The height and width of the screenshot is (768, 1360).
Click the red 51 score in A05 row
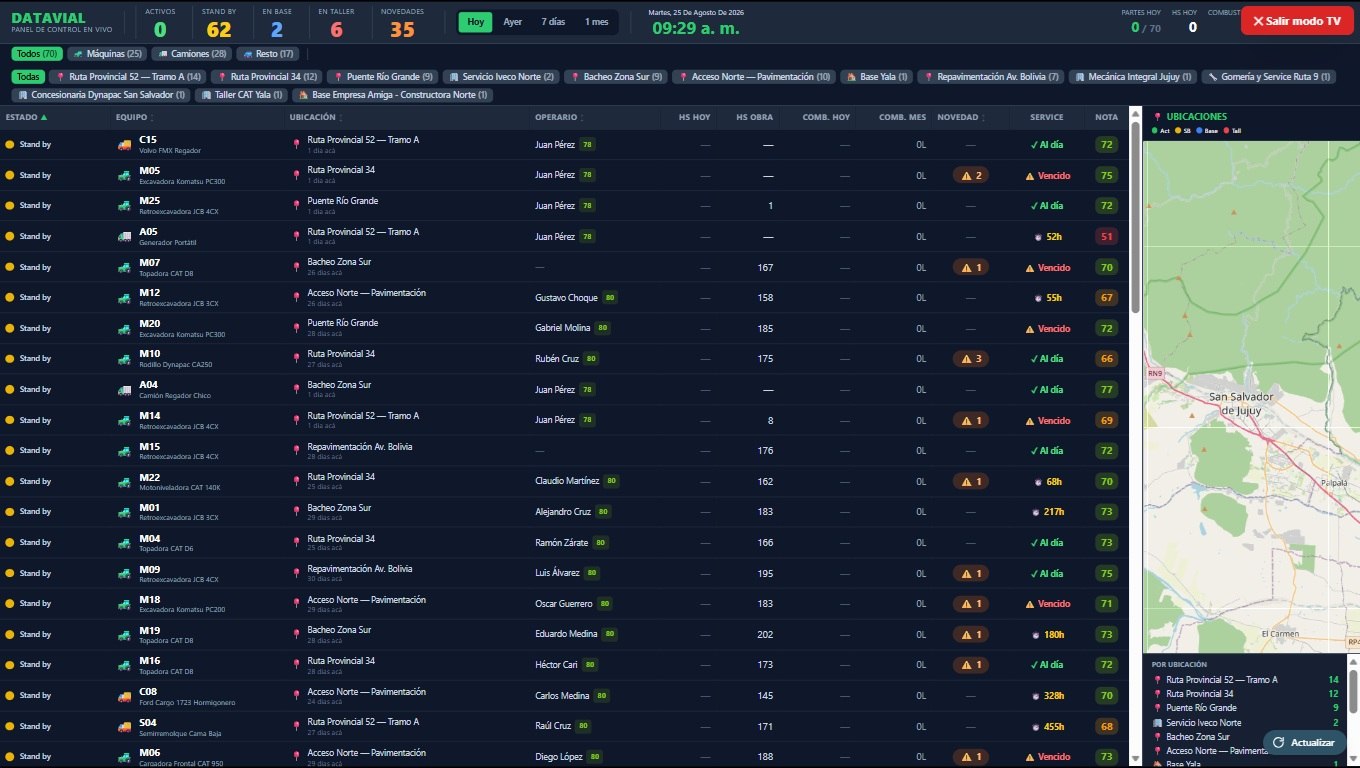point(1106,237)
